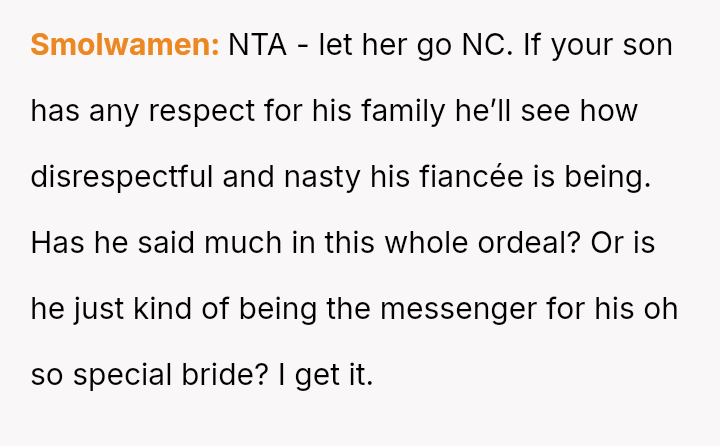The image size is (720, 446).
Task: Open the Smolwamen user profile link
Action: pyautogui.click(x=124, y=46)
